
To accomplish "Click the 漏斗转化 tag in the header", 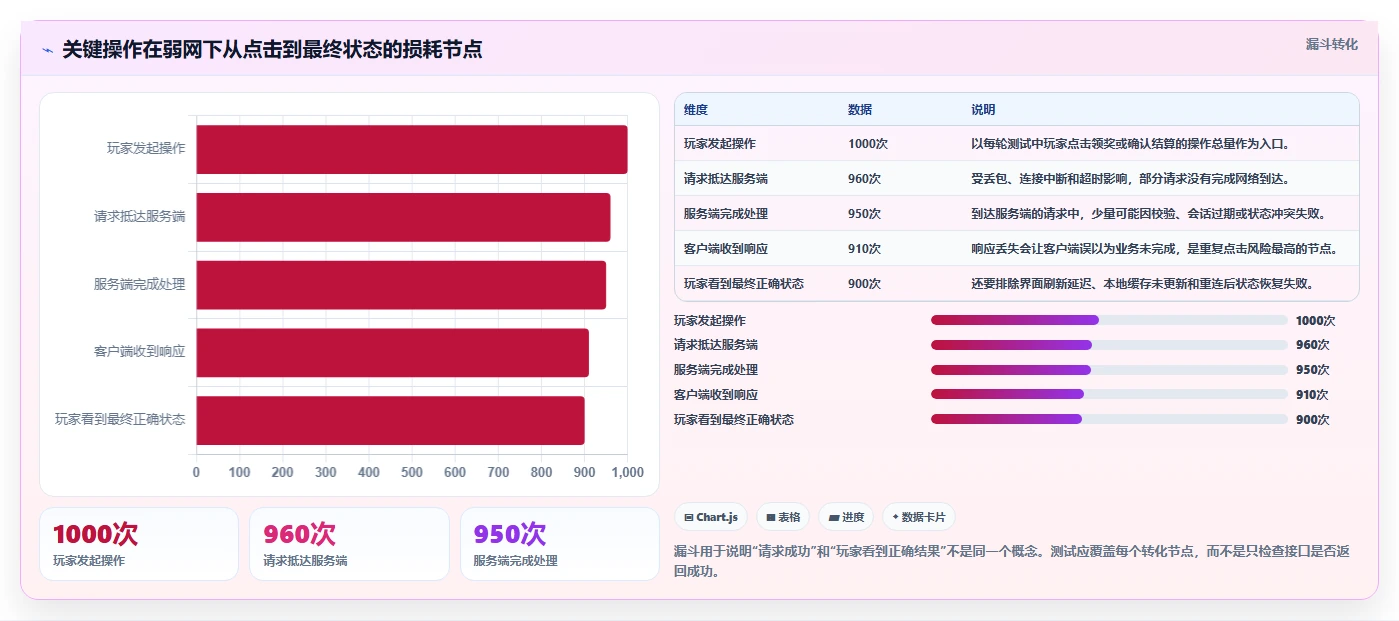I will point(1331,44).
